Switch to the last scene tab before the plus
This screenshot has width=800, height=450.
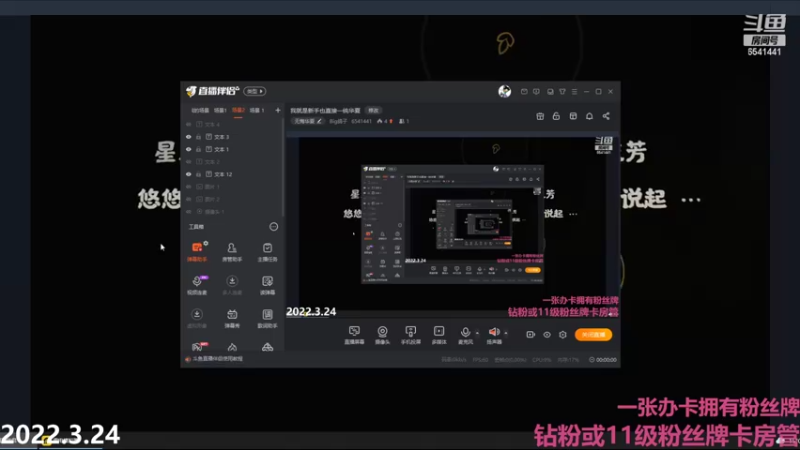[257, 110]
